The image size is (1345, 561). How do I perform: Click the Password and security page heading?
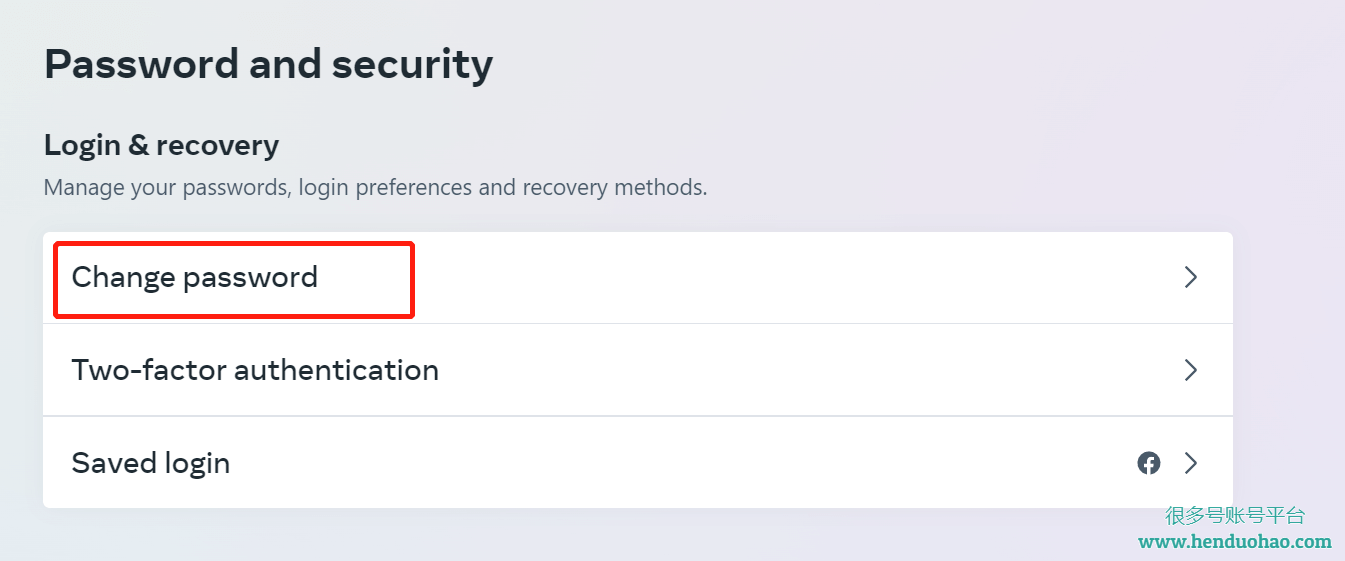point(268,64)
